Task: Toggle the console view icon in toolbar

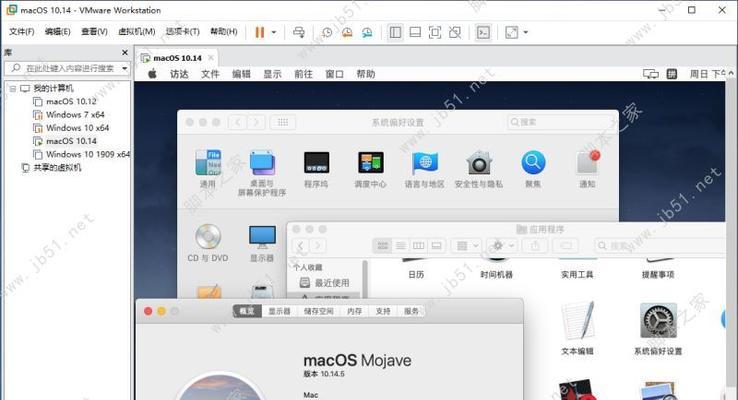Action: 483,32
